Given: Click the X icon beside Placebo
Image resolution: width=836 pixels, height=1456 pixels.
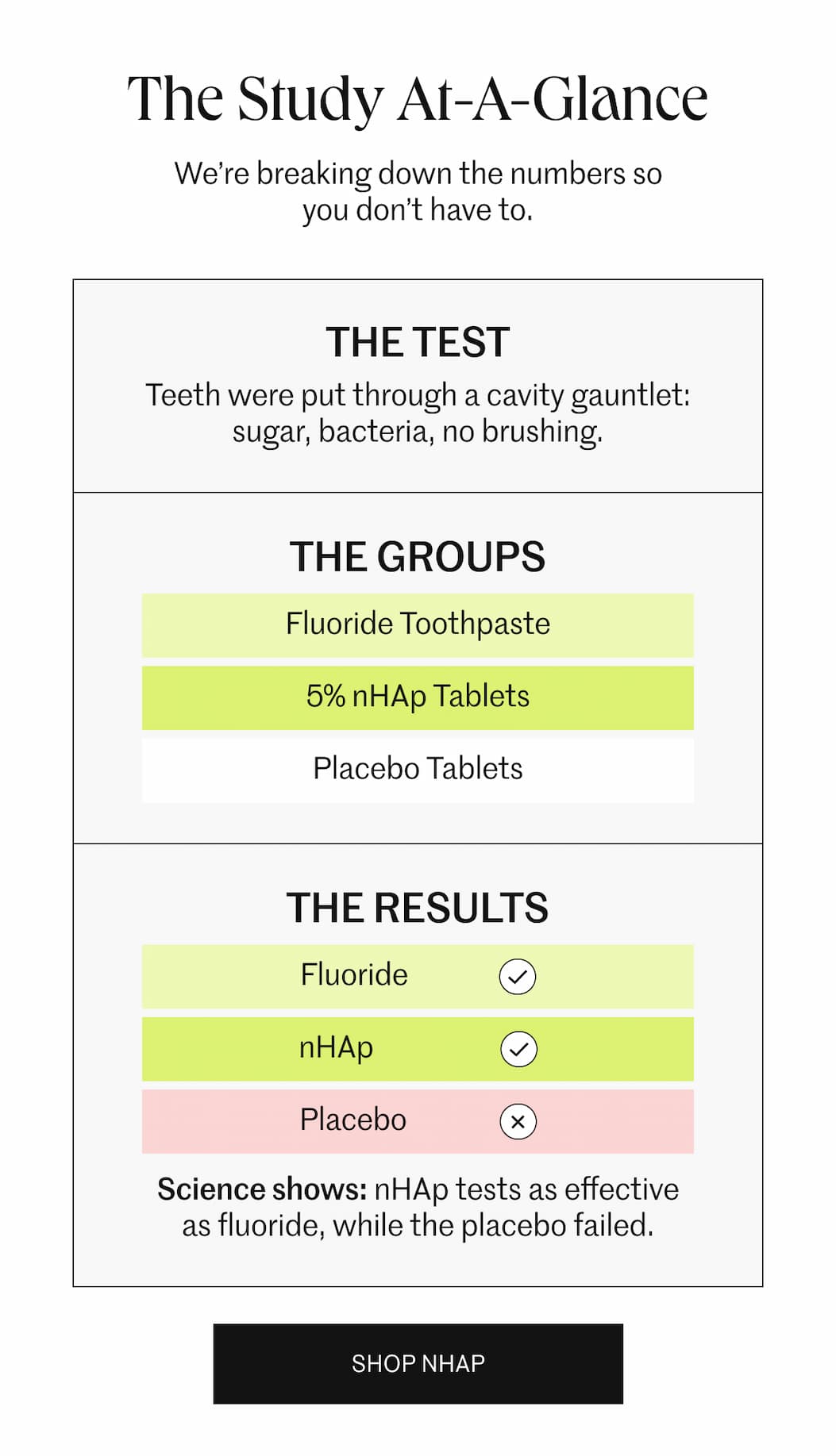Looking at the screenshot, I should tap(518, 1122).
